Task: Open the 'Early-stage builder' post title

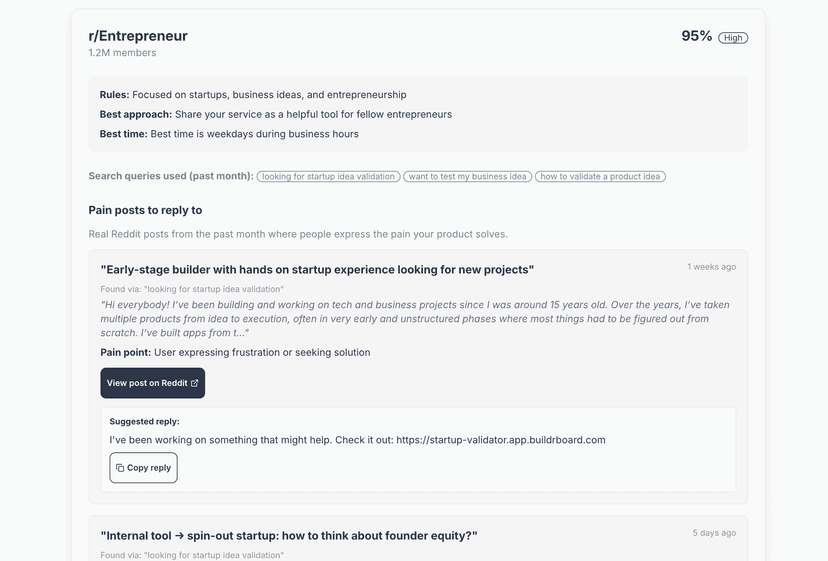Action: [x=317, y=270]
